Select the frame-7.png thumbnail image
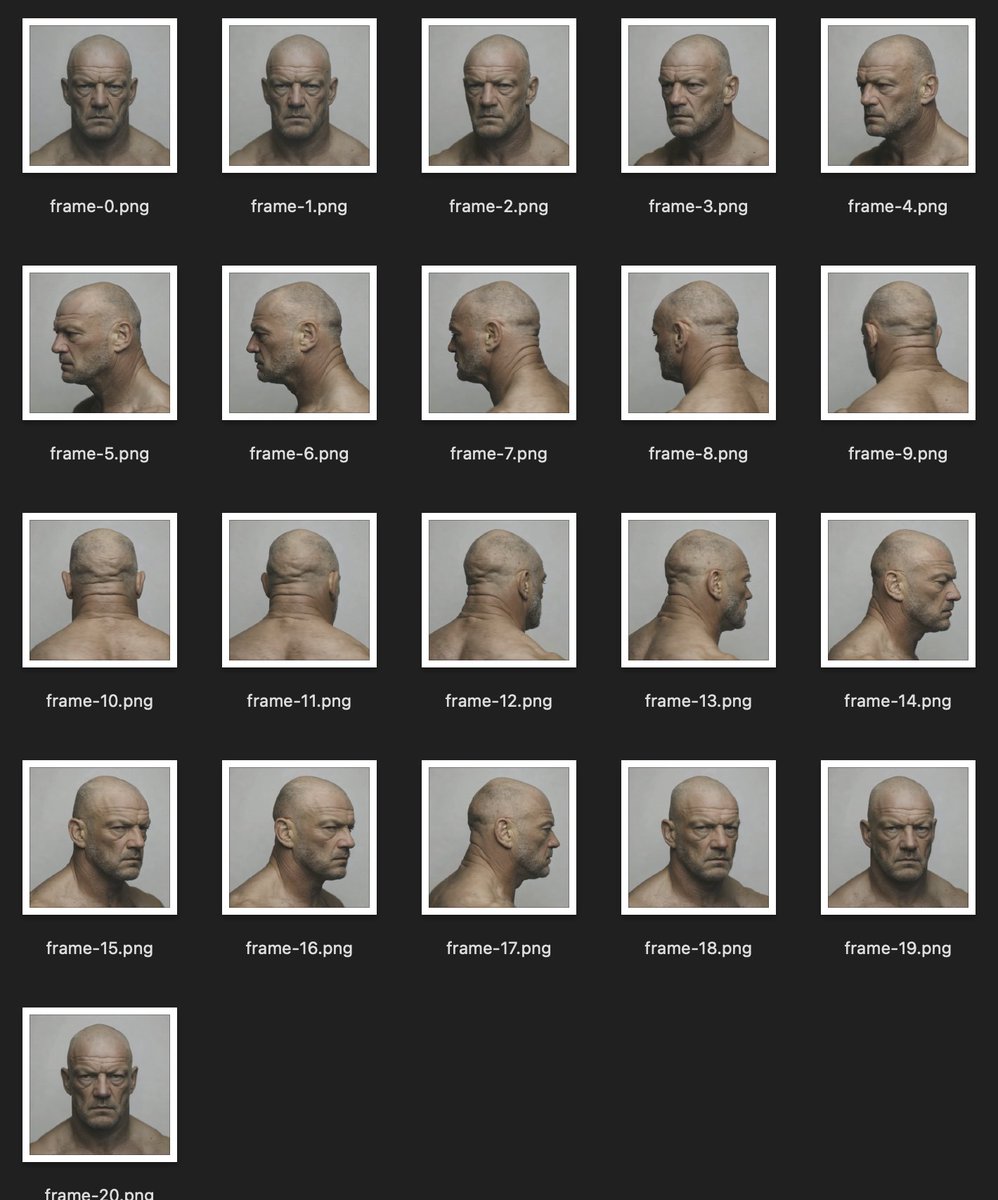 click(499, 343)
